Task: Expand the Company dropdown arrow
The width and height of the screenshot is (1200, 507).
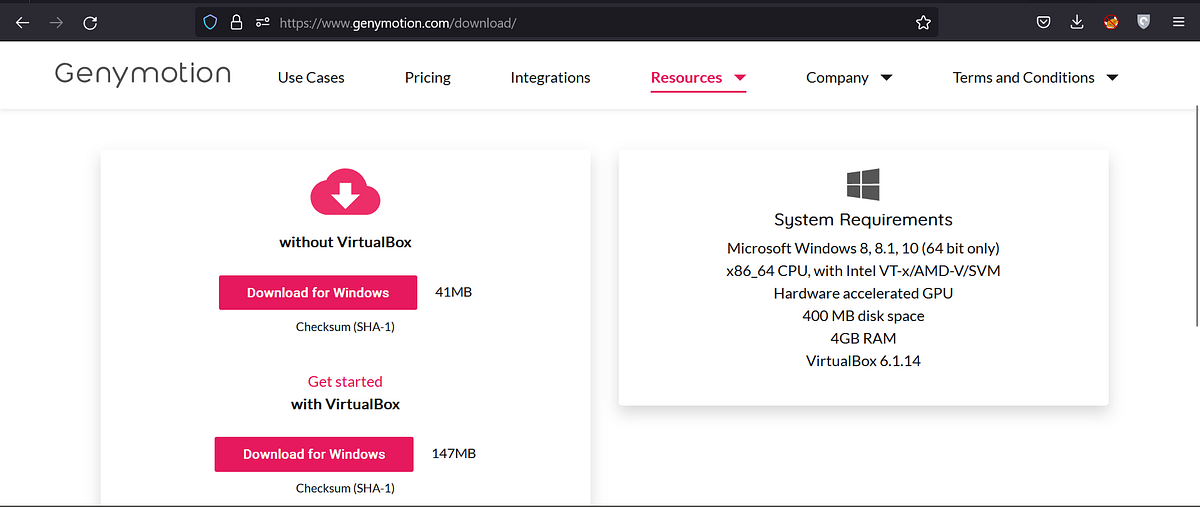Action: (886, 78)
